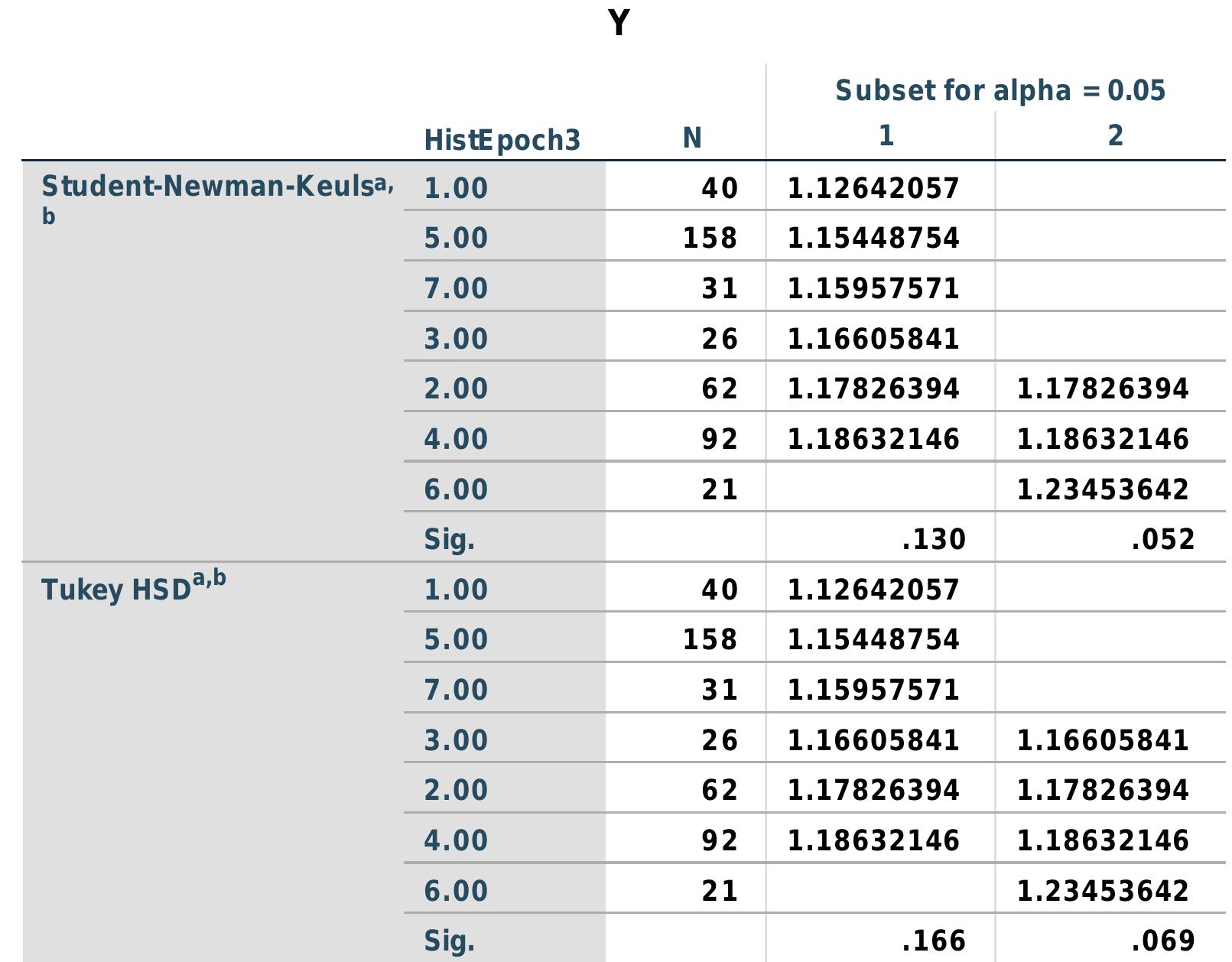Select the Student-Newman-Keuls Sig. value .052
This screenshot has width=1232, height=962.
pyautogui.click(x=1162, y=539)
